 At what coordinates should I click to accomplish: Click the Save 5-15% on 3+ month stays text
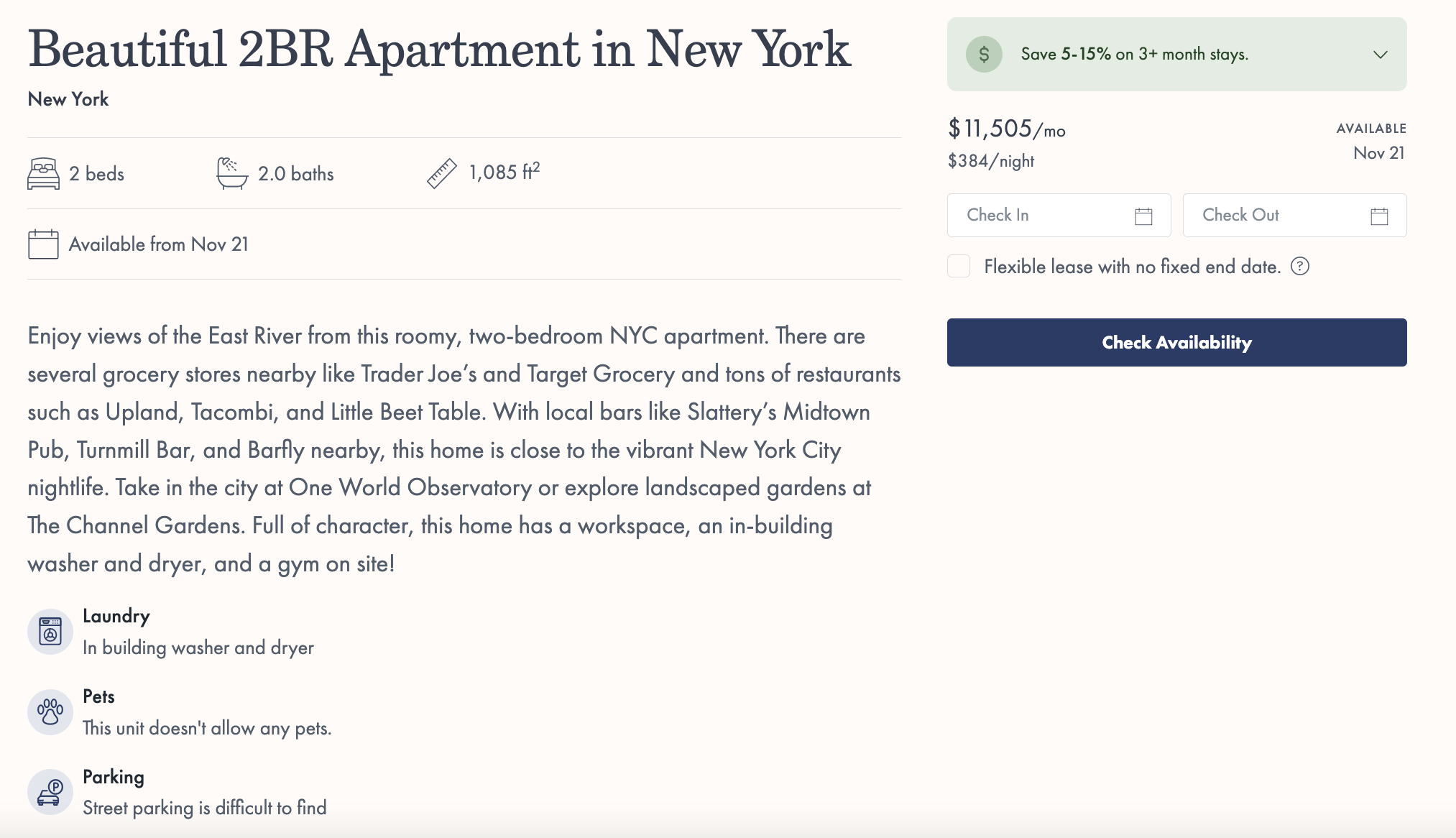click(x=1134, y=55)
